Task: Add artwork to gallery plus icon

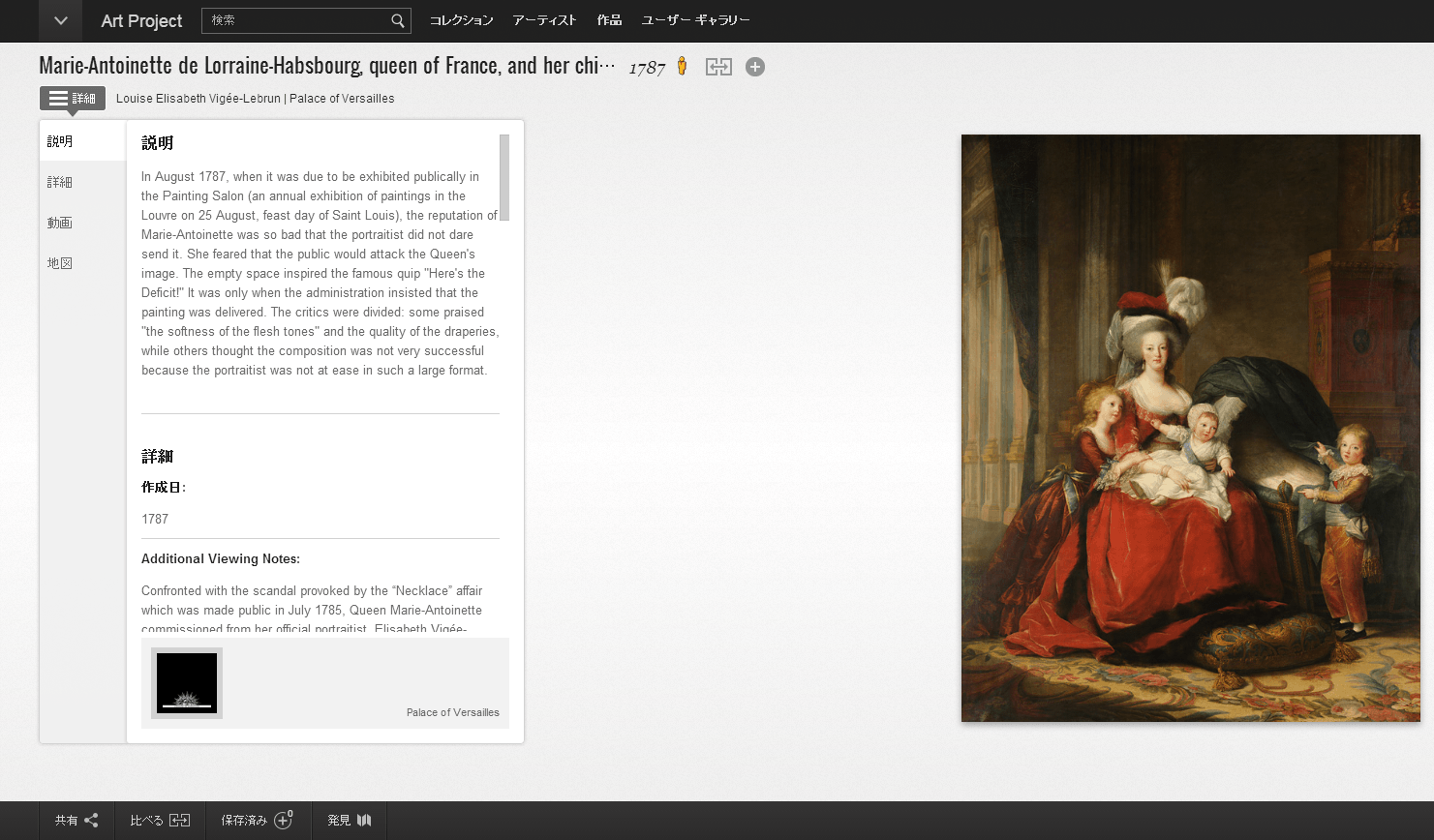Action: click(x=755, y=67)
